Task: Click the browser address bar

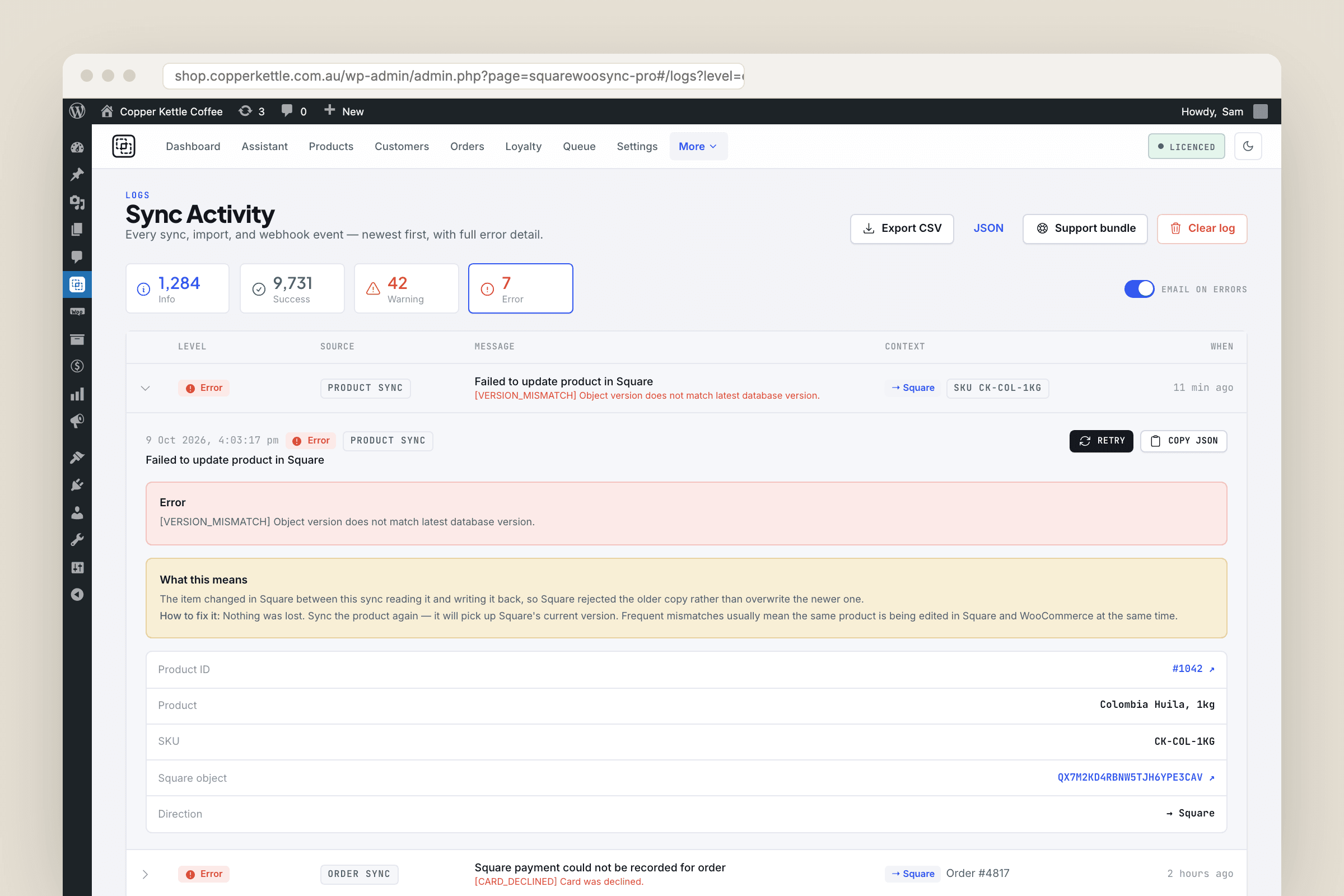Action: 453,76
